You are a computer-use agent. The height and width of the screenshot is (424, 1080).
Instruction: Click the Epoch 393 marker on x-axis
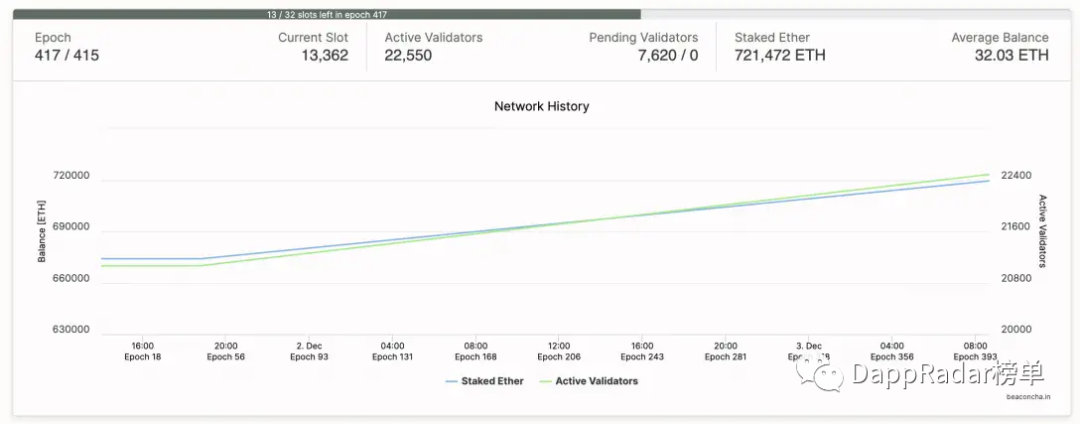[x=975, y=357]
